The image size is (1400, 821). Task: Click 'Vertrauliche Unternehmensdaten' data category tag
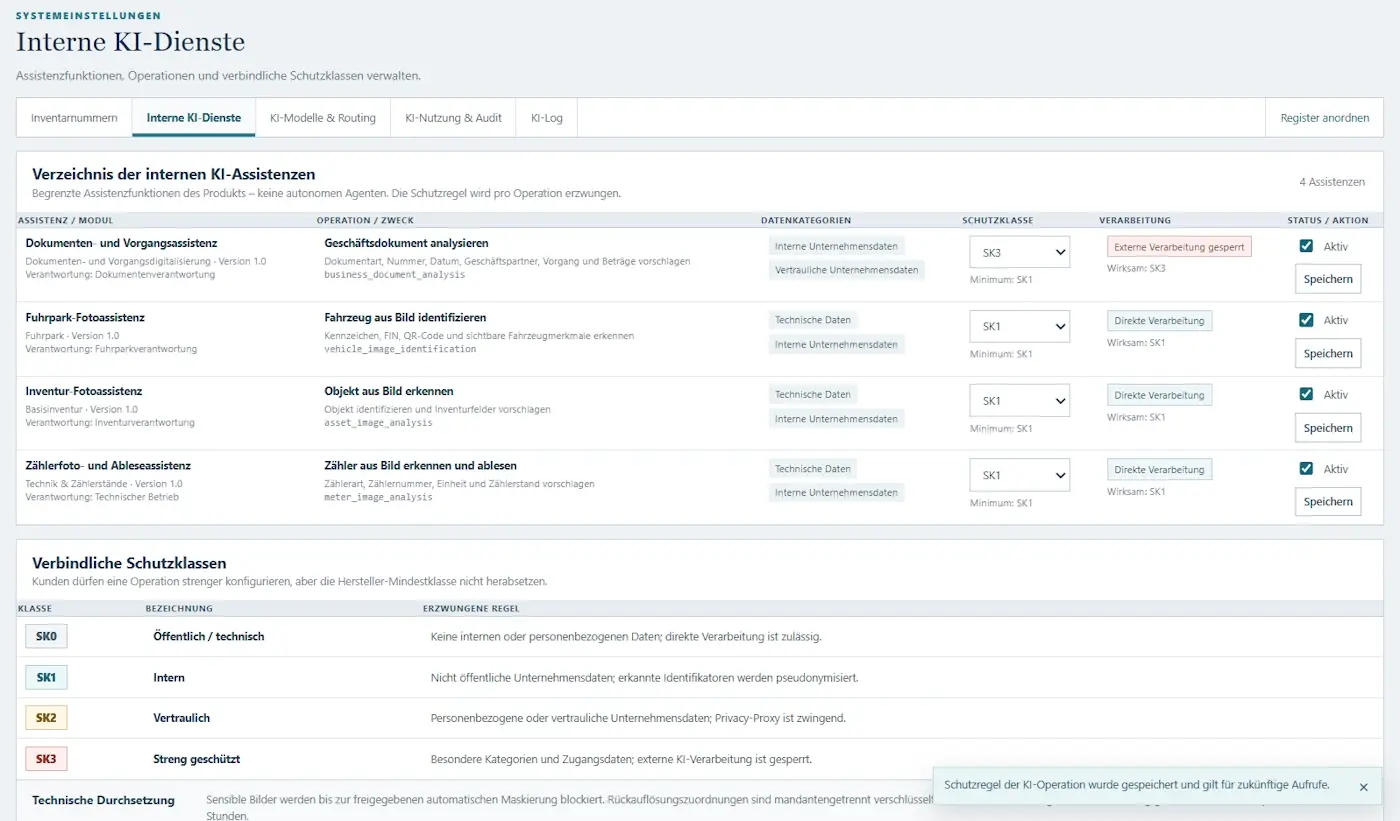click(846, 270)
